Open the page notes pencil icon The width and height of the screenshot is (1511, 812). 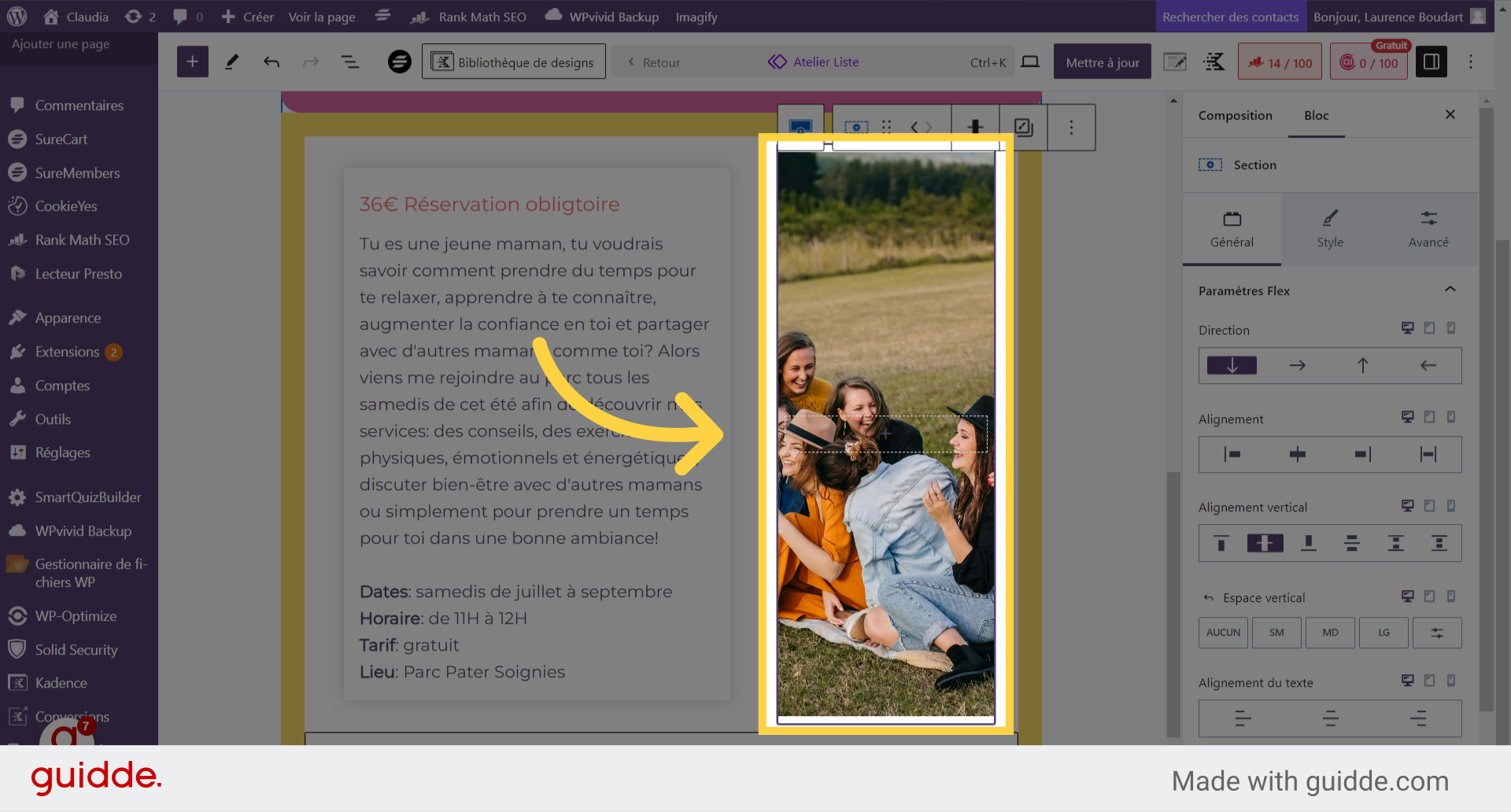tap(1175, 61)
